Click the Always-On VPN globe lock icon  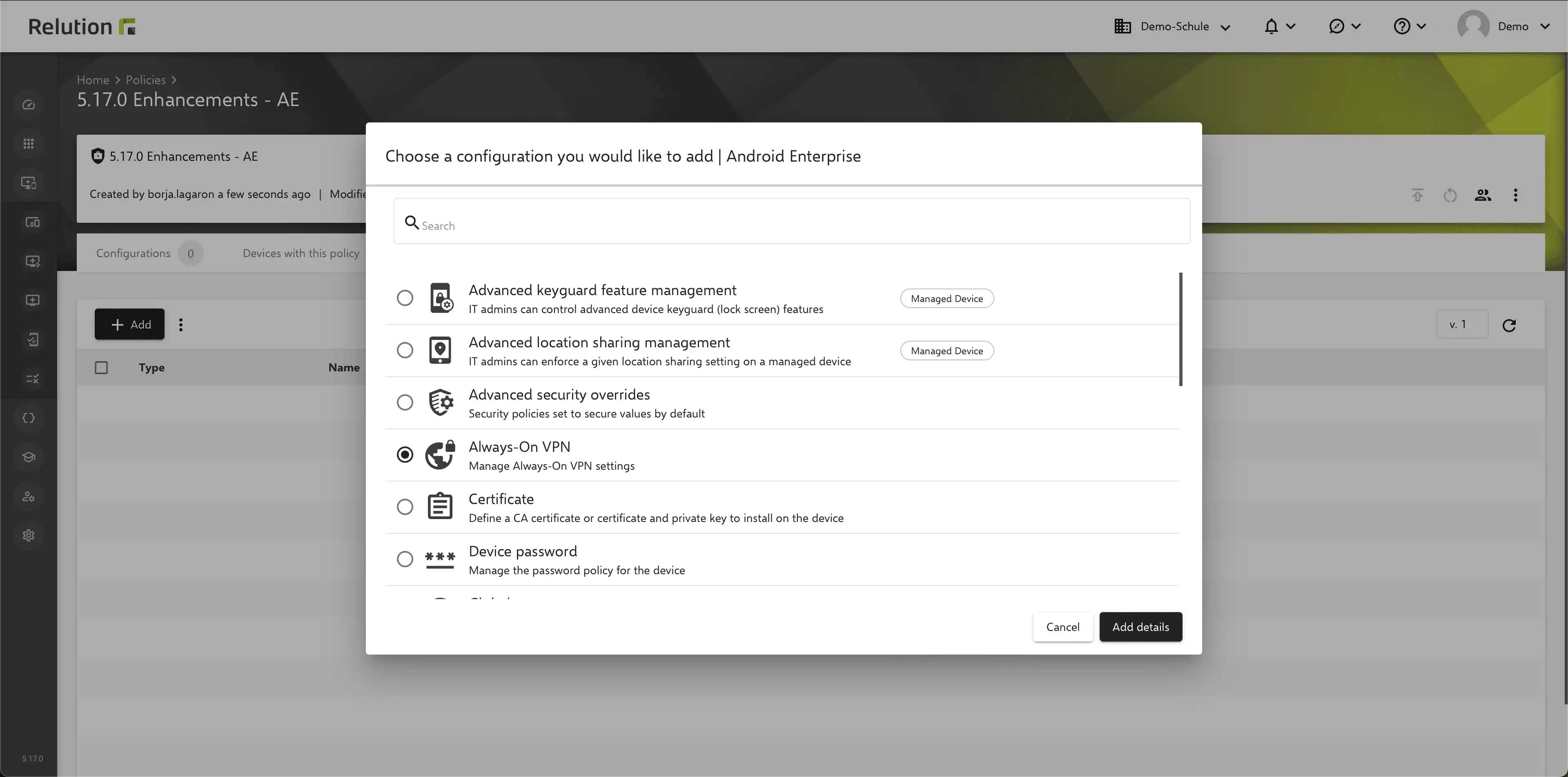point(440,455)
